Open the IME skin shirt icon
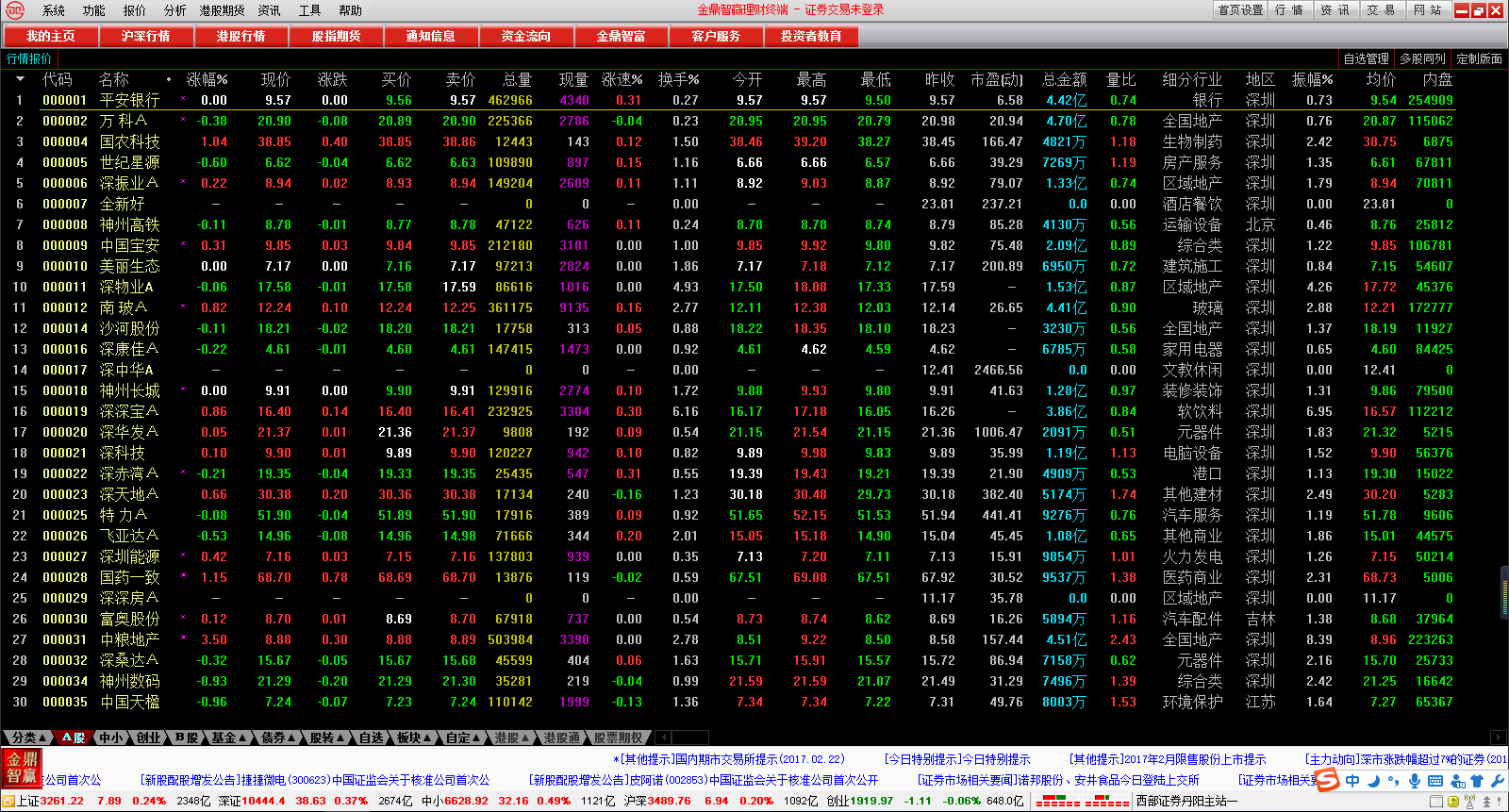This screenshot has height=812, width=1509. [1477, 781]
